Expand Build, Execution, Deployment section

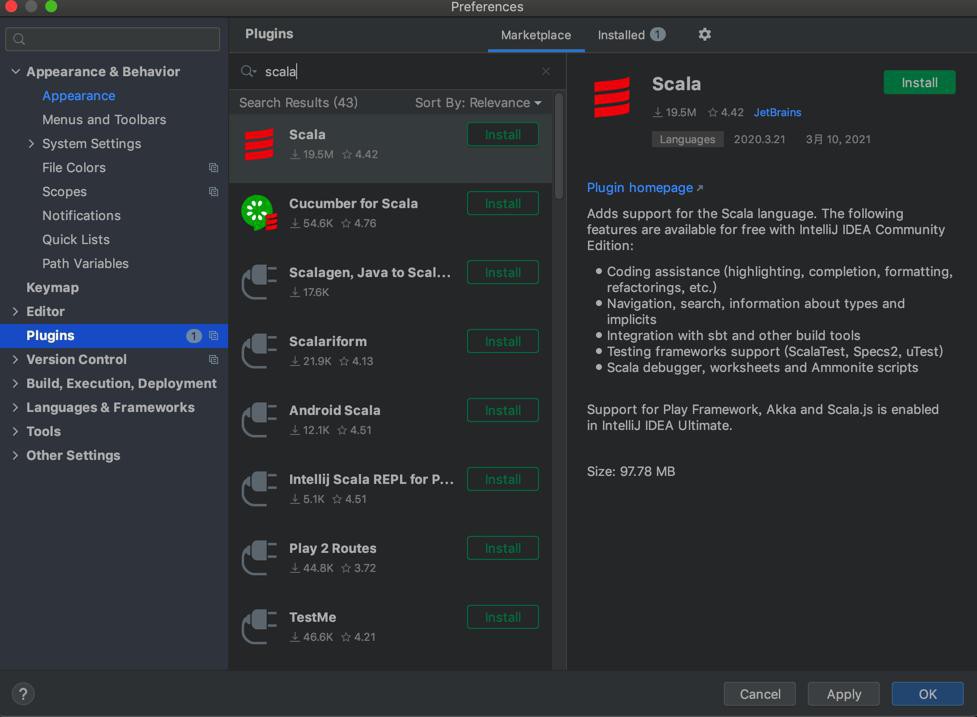(x=16, y=384)
